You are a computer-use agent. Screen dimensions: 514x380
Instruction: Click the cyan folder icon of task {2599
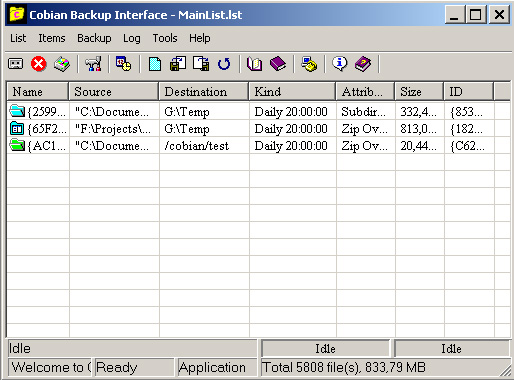[x=17, y=111]
